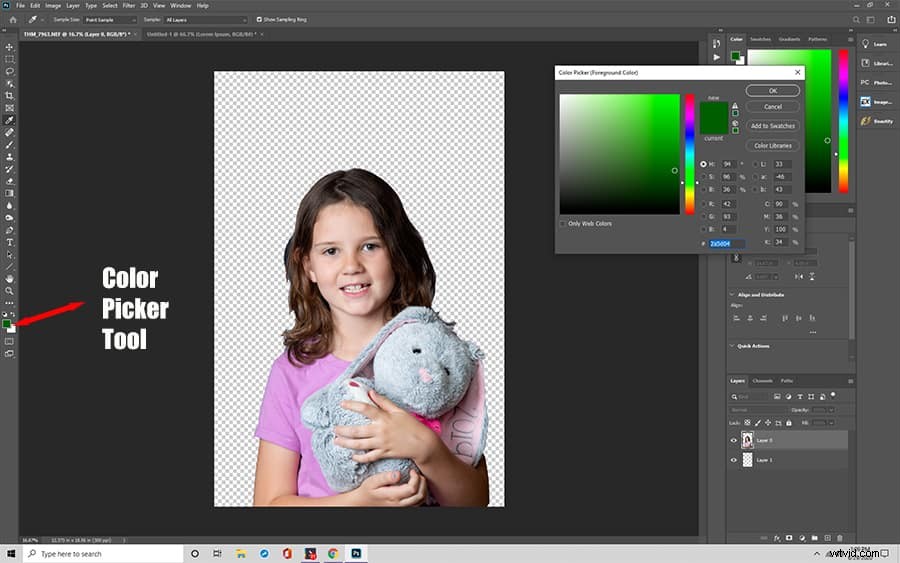Image resolution: width=900 pixels, height=563 pixels.
Task: Select the L lightness radio button
Action: (x=755, y=164)
